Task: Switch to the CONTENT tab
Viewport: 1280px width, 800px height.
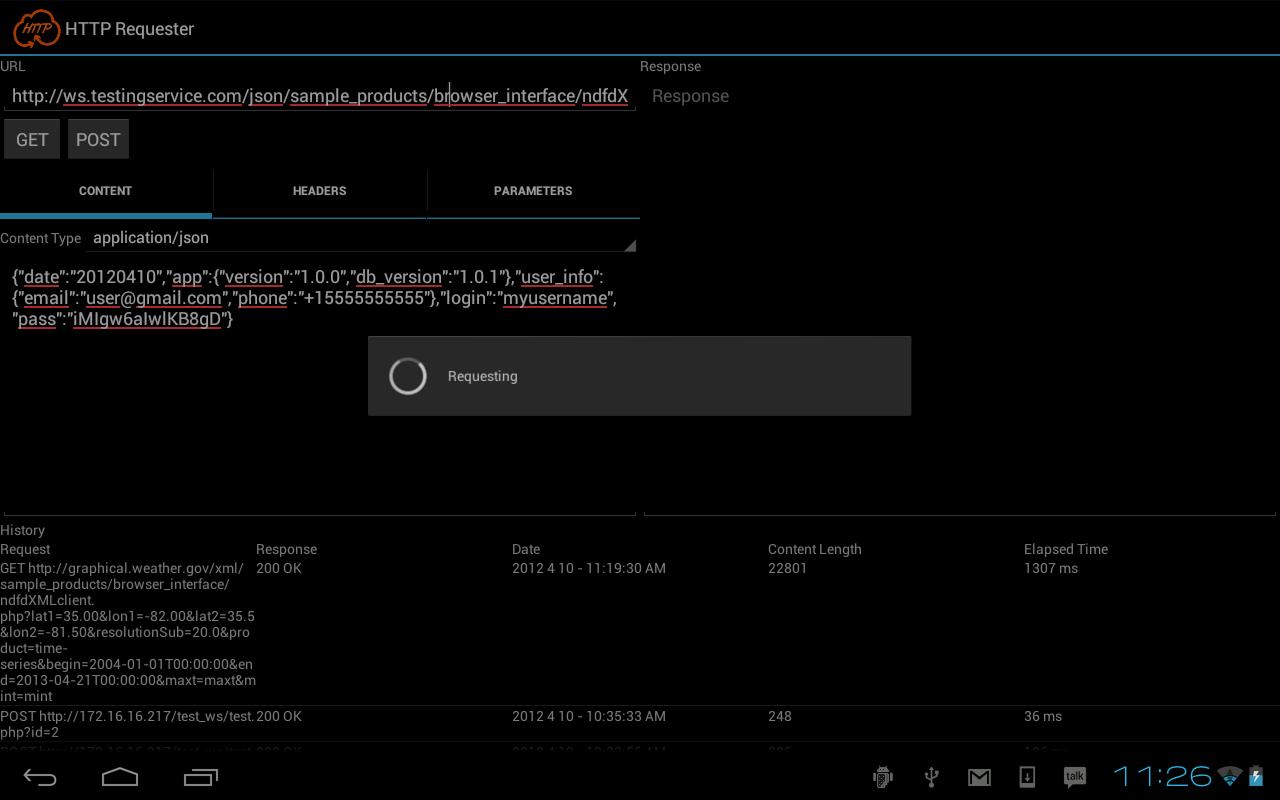Action: click(x=105, y=191)
